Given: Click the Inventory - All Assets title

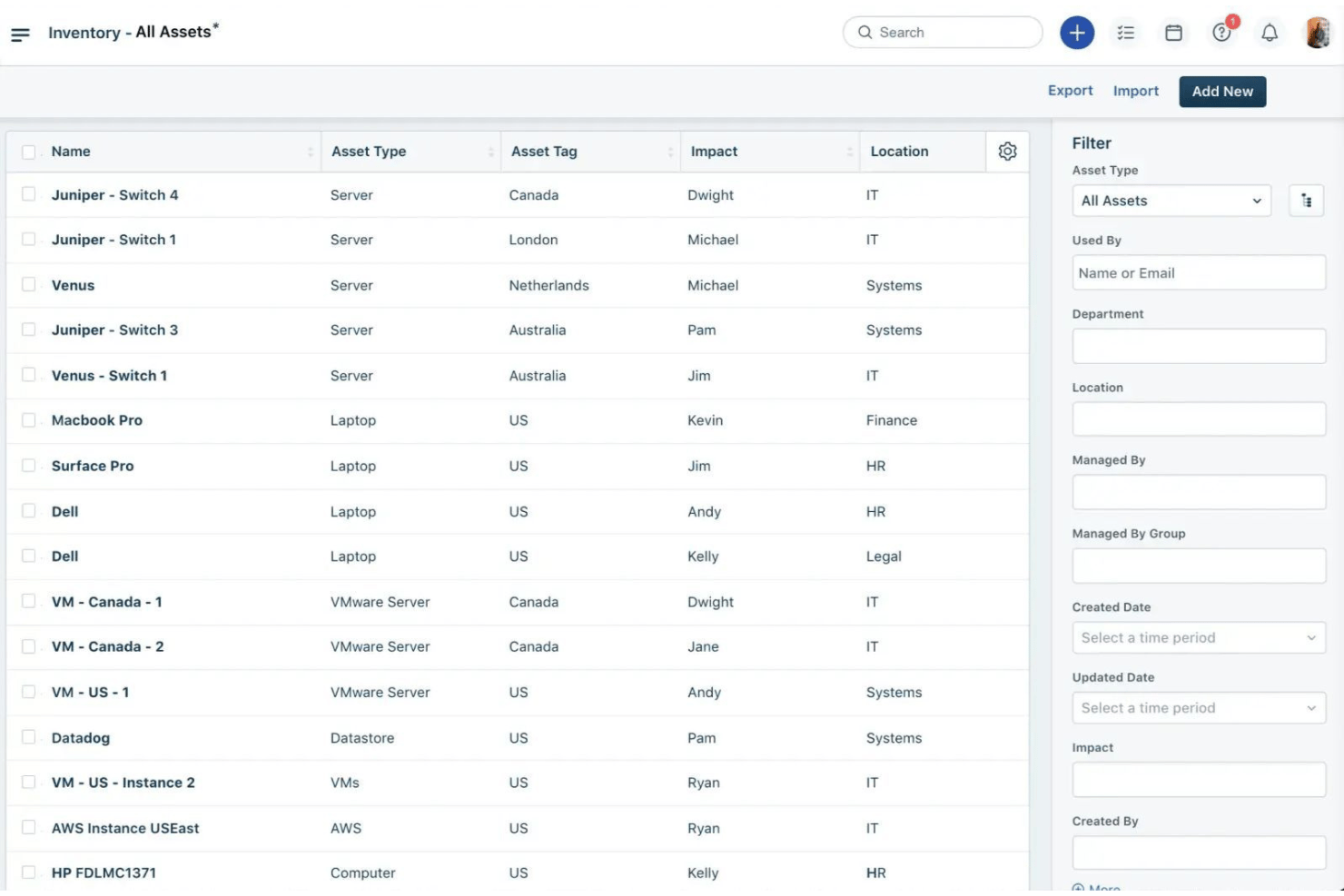Looking at the screenshot, I should pos(133,32).
